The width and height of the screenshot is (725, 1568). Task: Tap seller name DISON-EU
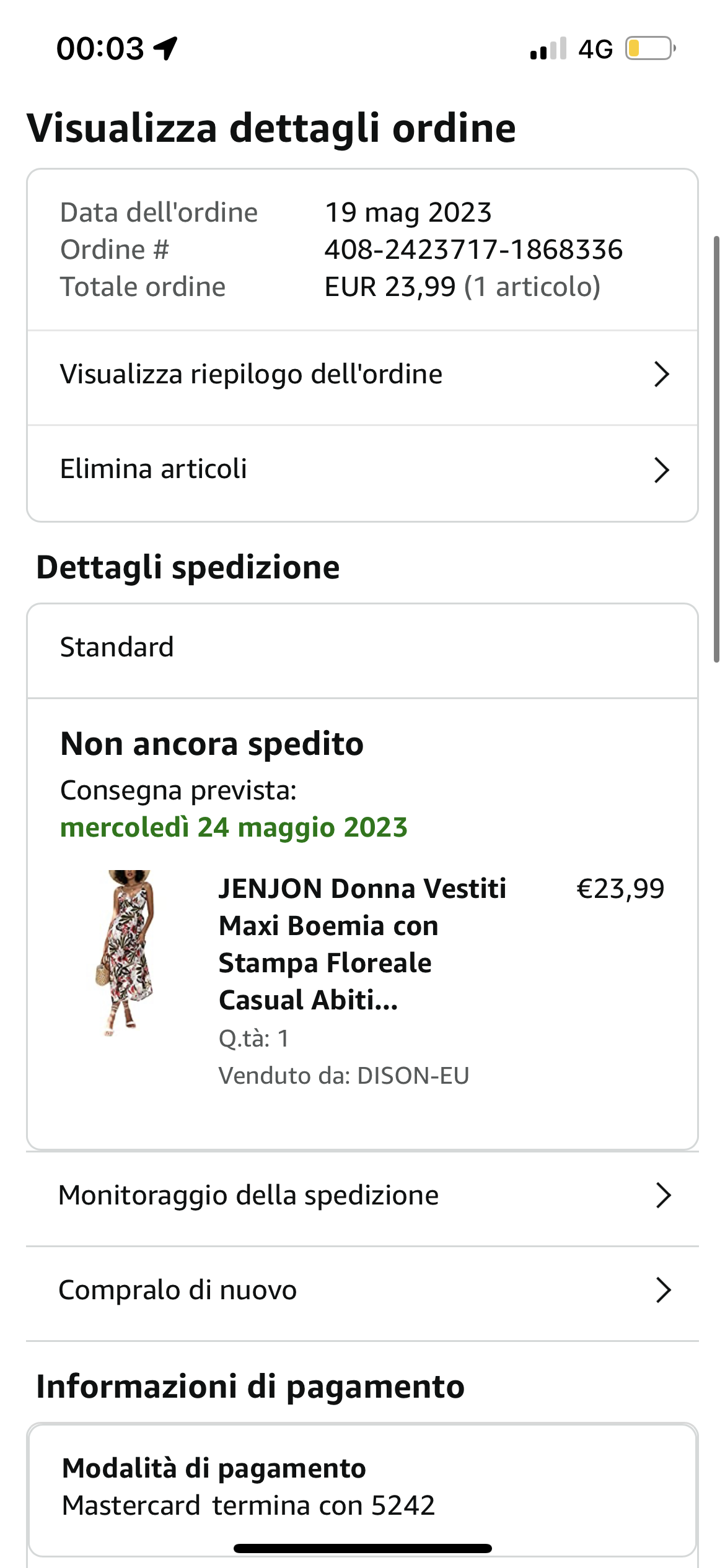[x=413, y=1076]
